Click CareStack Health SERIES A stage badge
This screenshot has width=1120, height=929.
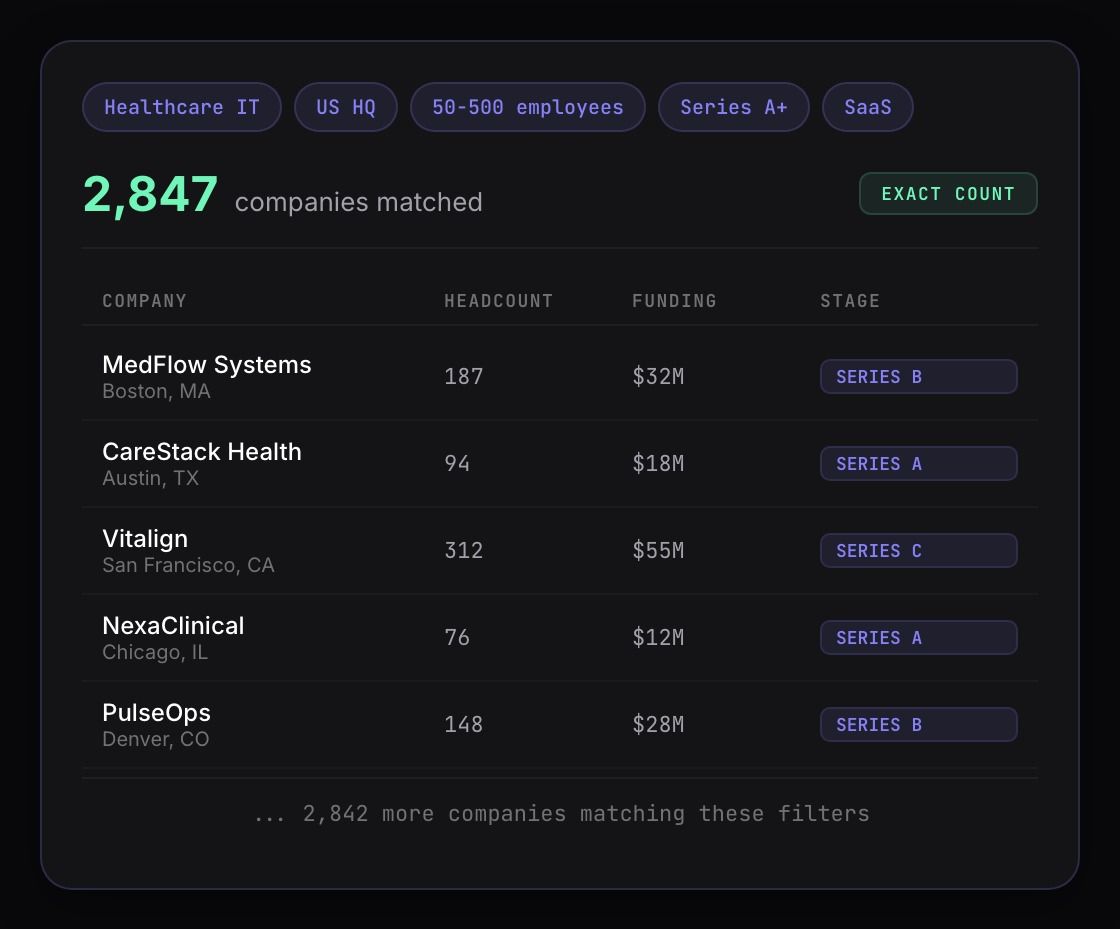(919, 463)
